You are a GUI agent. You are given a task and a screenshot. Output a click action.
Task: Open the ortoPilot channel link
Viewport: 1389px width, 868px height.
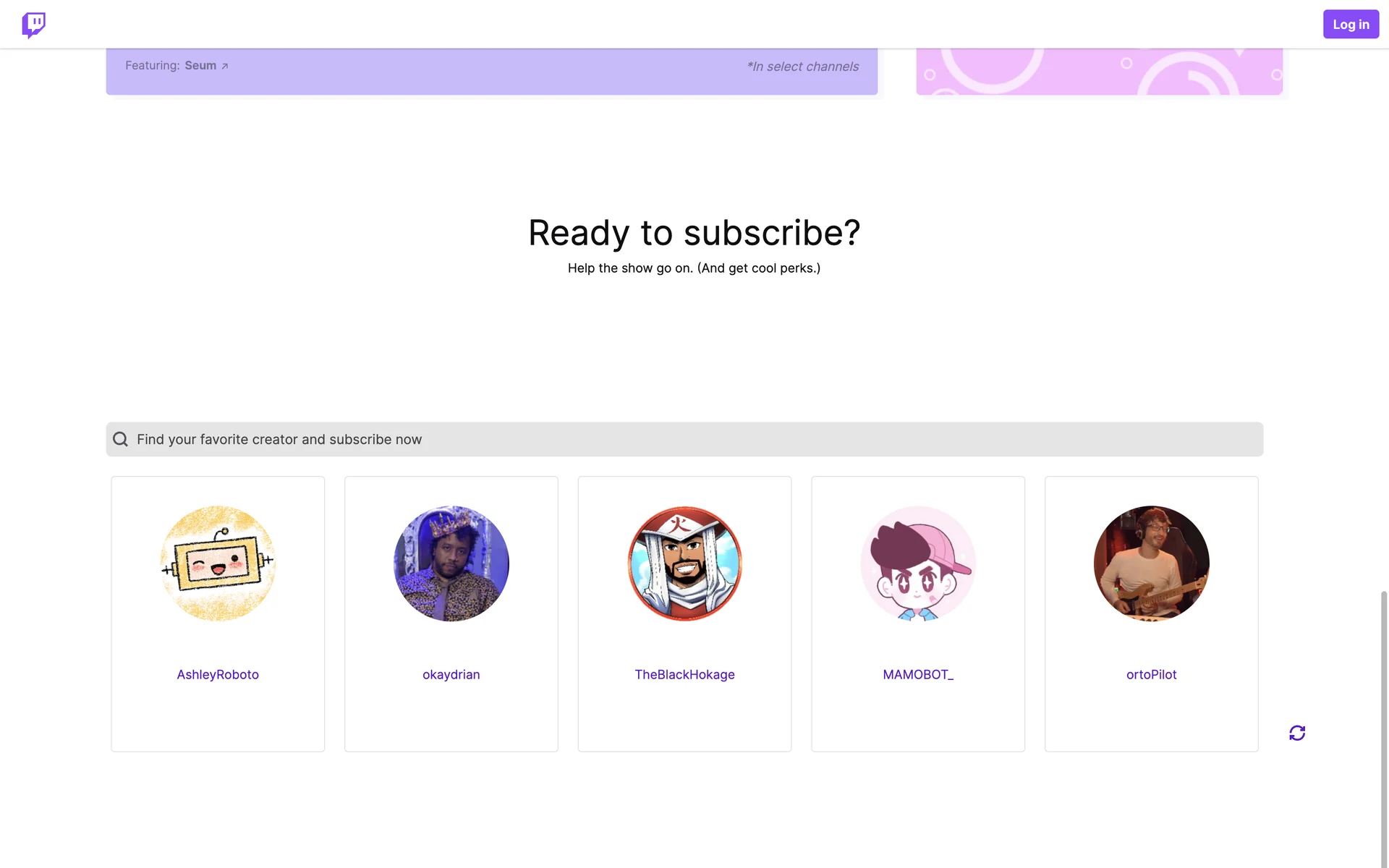point(1152,674)
